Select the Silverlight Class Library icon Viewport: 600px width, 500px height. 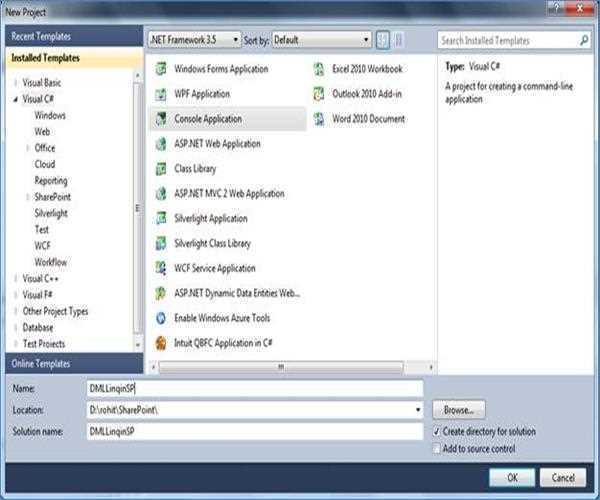pyautogui.click(x=161, y=243)
